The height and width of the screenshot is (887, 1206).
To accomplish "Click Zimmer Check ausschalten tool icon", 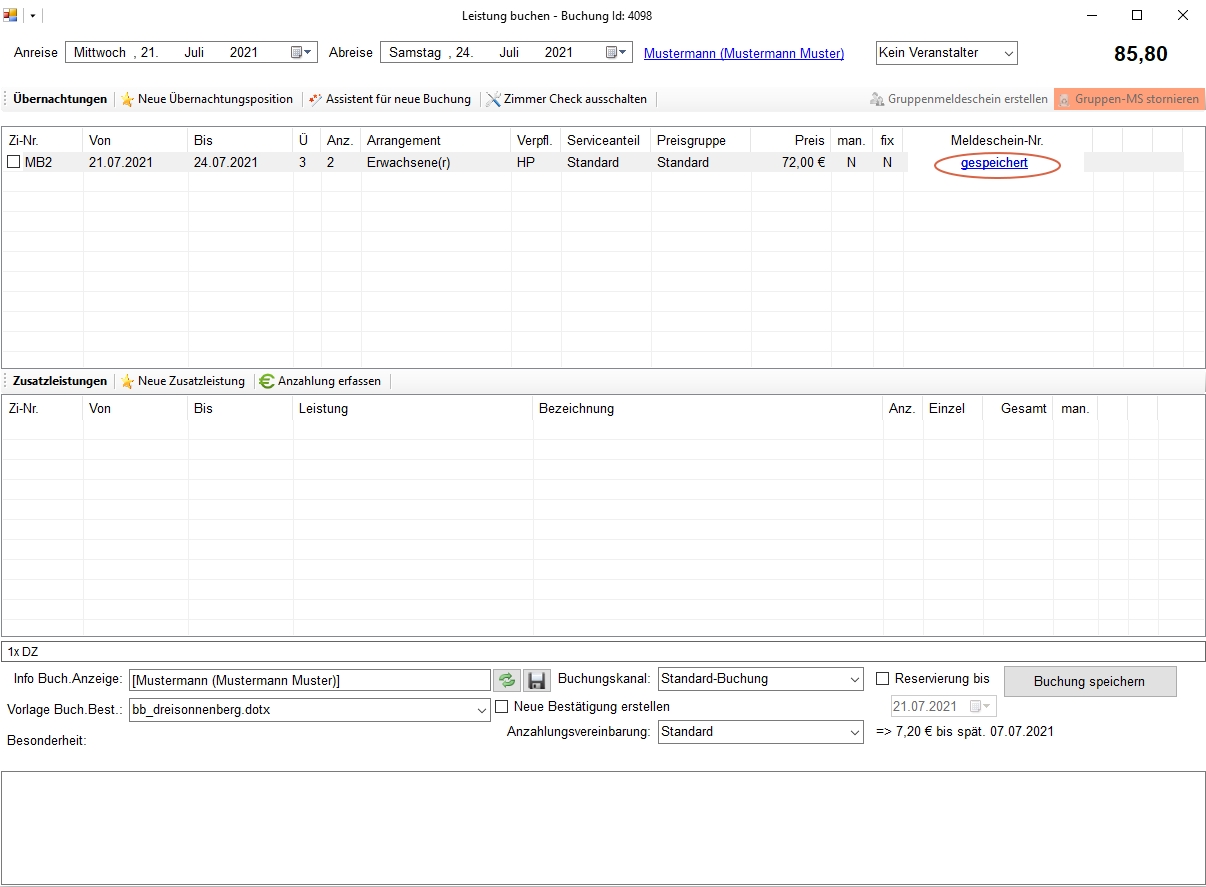I will click(x=494, y=100).
